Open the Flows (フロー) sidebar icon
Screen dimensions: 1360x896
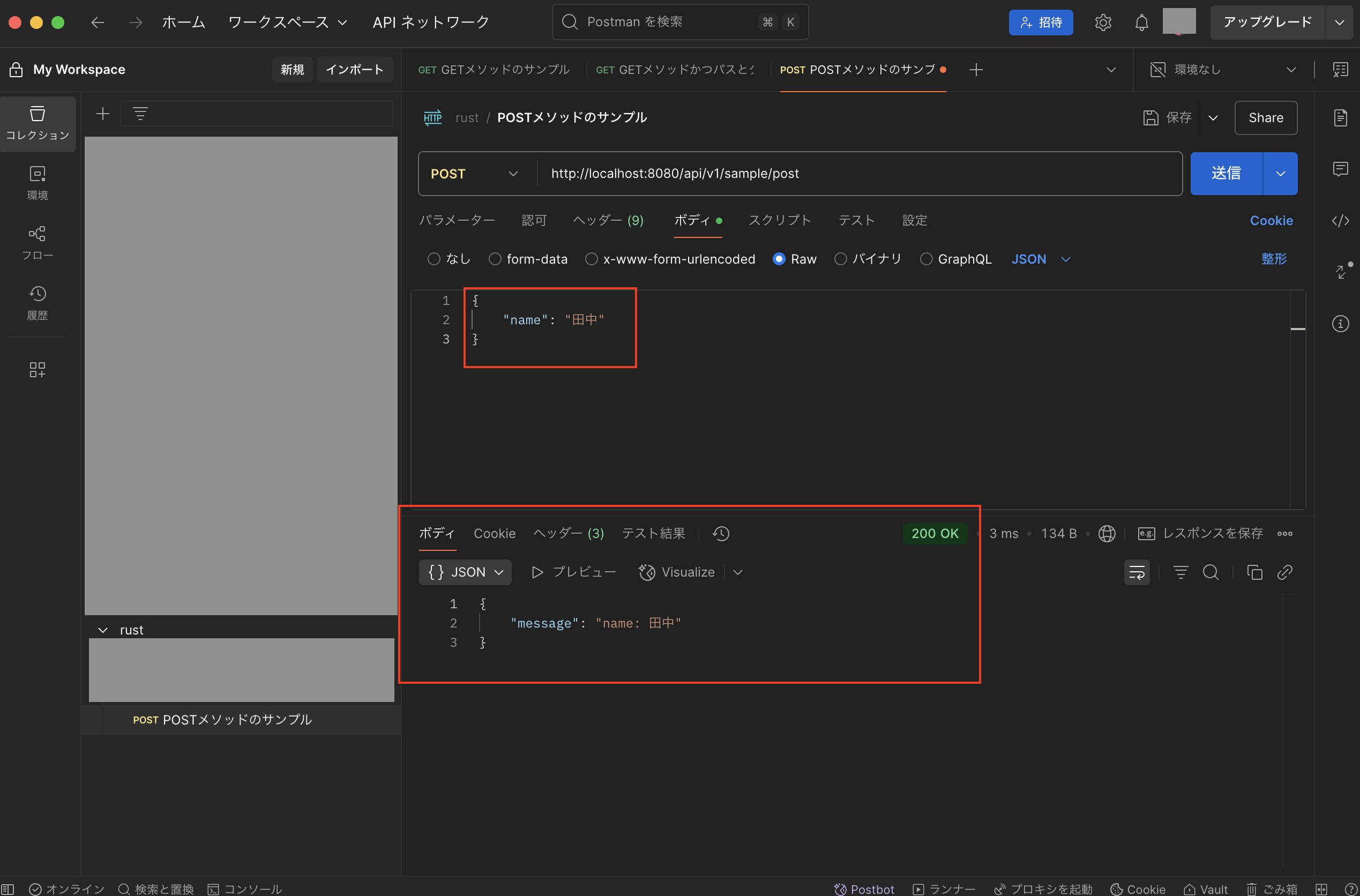(x=37, y=242)
